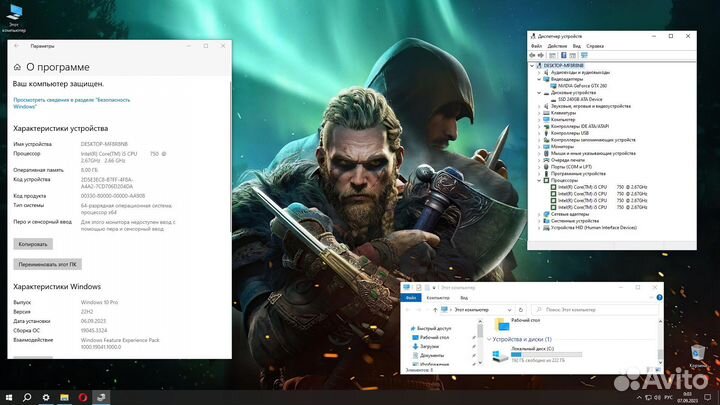Click Refresh button in Explorer address bar

point(521,310)
